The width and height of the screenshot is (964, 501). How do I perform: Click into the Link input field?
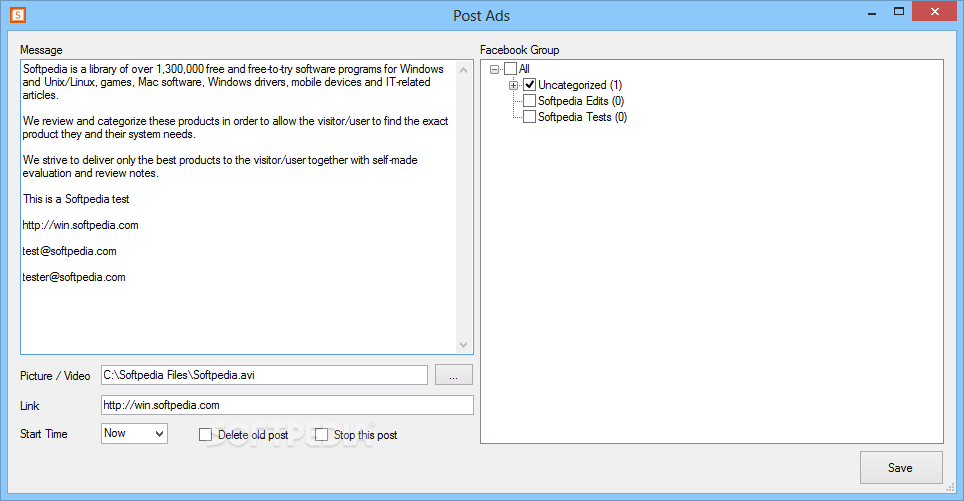pos(287,405)
